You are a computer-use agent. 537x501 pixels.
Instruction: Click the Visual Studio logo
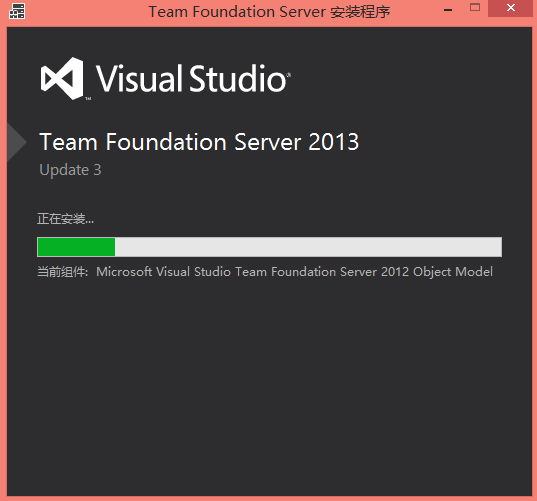click(x=165, y=78)
